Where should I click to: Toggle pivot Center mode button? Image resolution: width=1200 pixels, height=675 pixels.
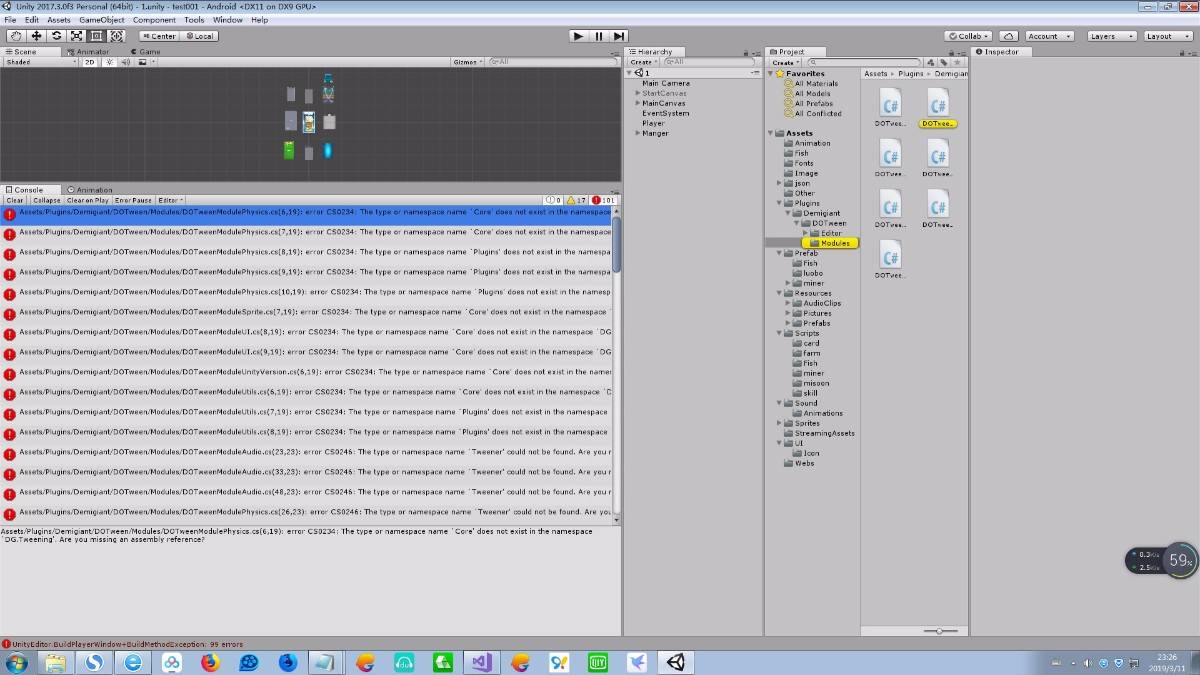pos(158,36)
